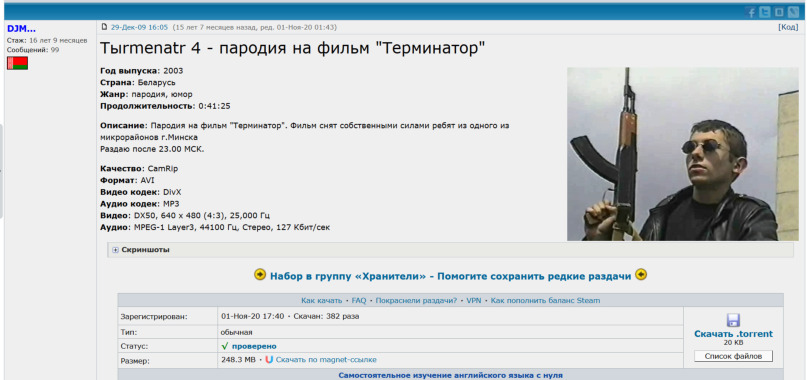Open the post permalink page icon
The image size is (807, 380).
[x=104, y=27]
